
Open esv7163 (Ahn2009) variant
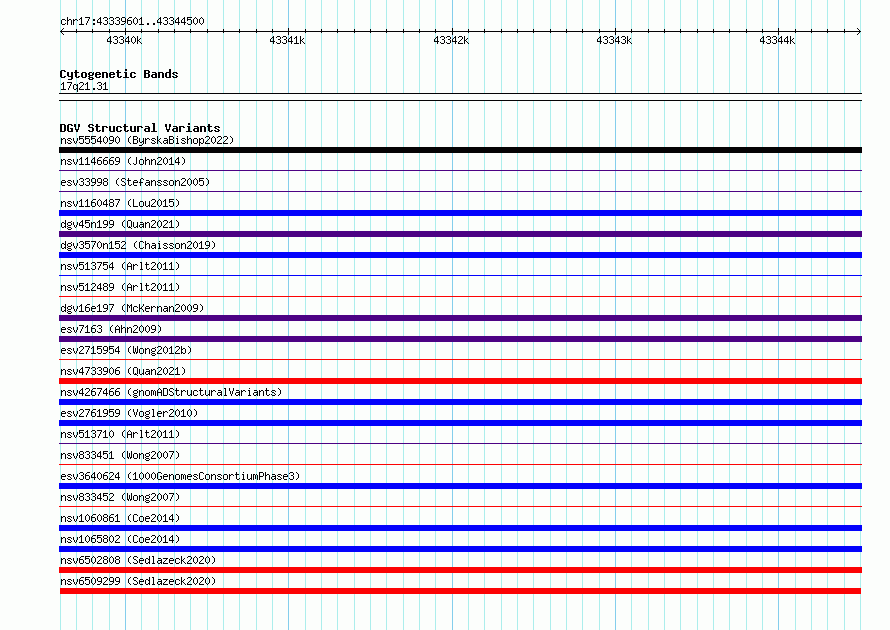pos(111,329)
